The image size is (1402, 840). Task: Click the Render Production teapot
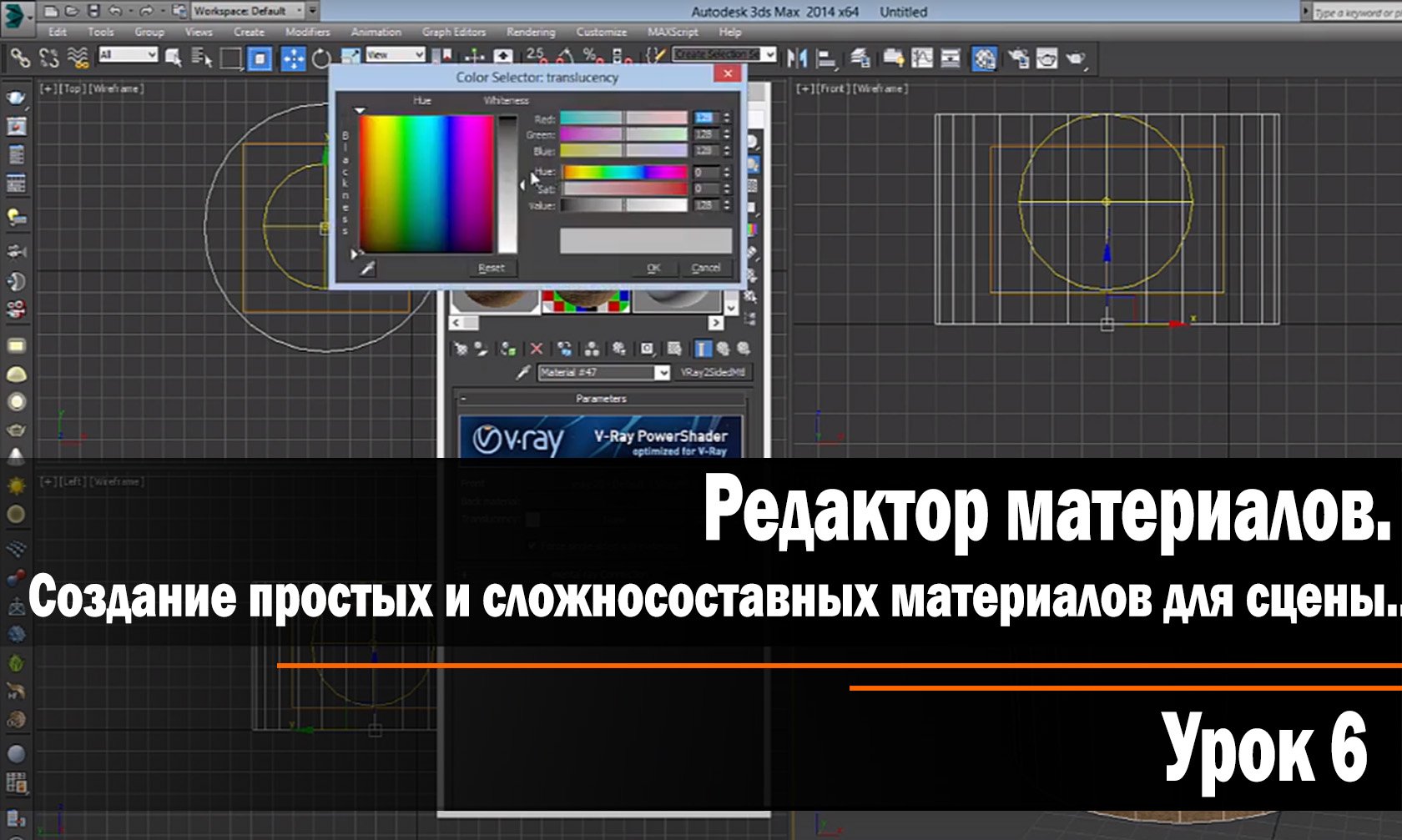1076,58
